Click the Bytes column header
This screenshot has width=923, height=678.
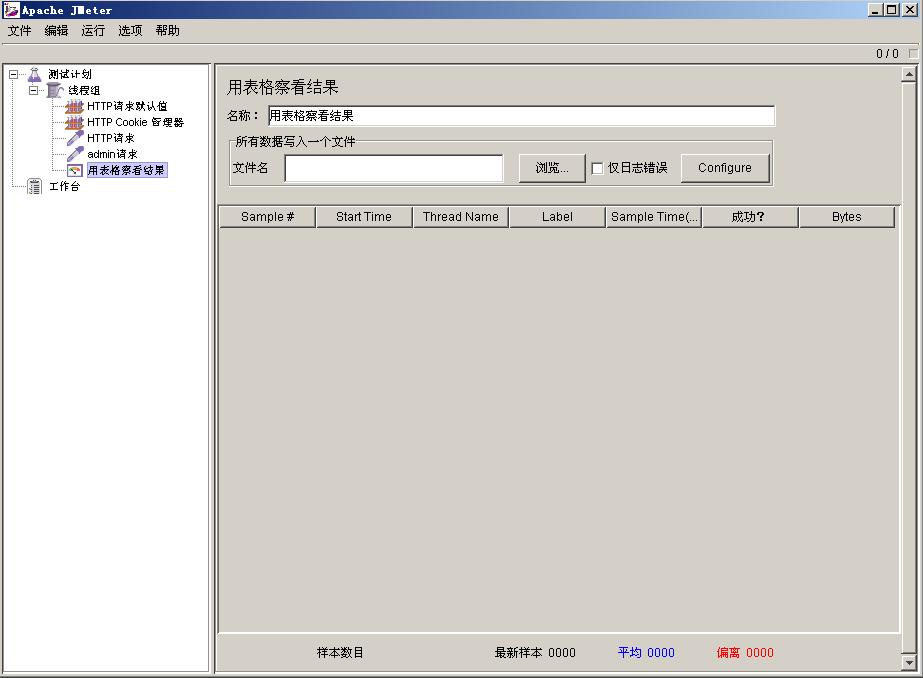tap(846, 217)
